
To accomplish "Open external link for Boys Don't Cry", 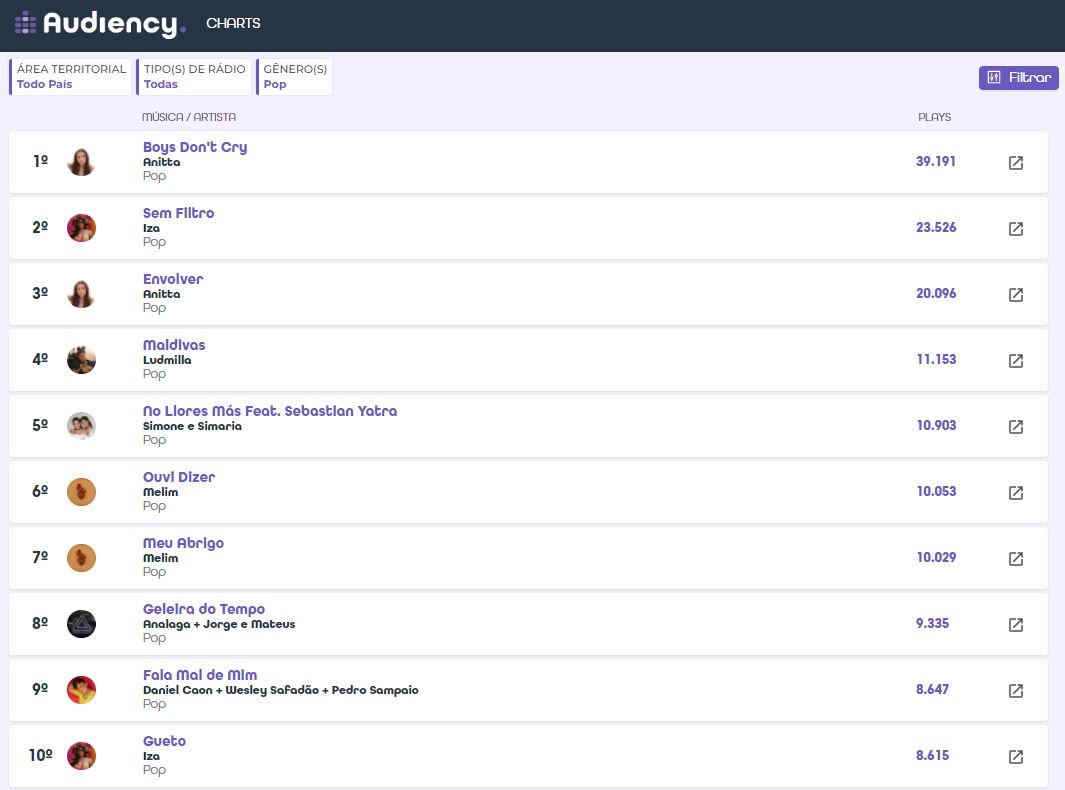I will (x=1015, y=162).
